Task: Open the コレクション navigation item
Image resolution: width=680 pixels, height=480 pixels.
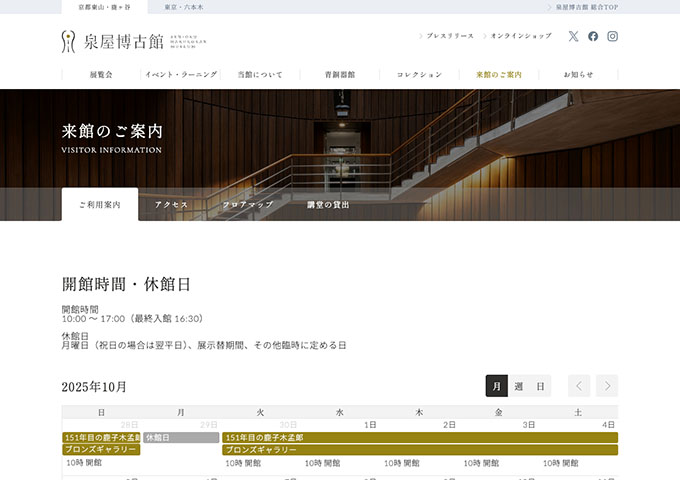Action: click(419, 75)
